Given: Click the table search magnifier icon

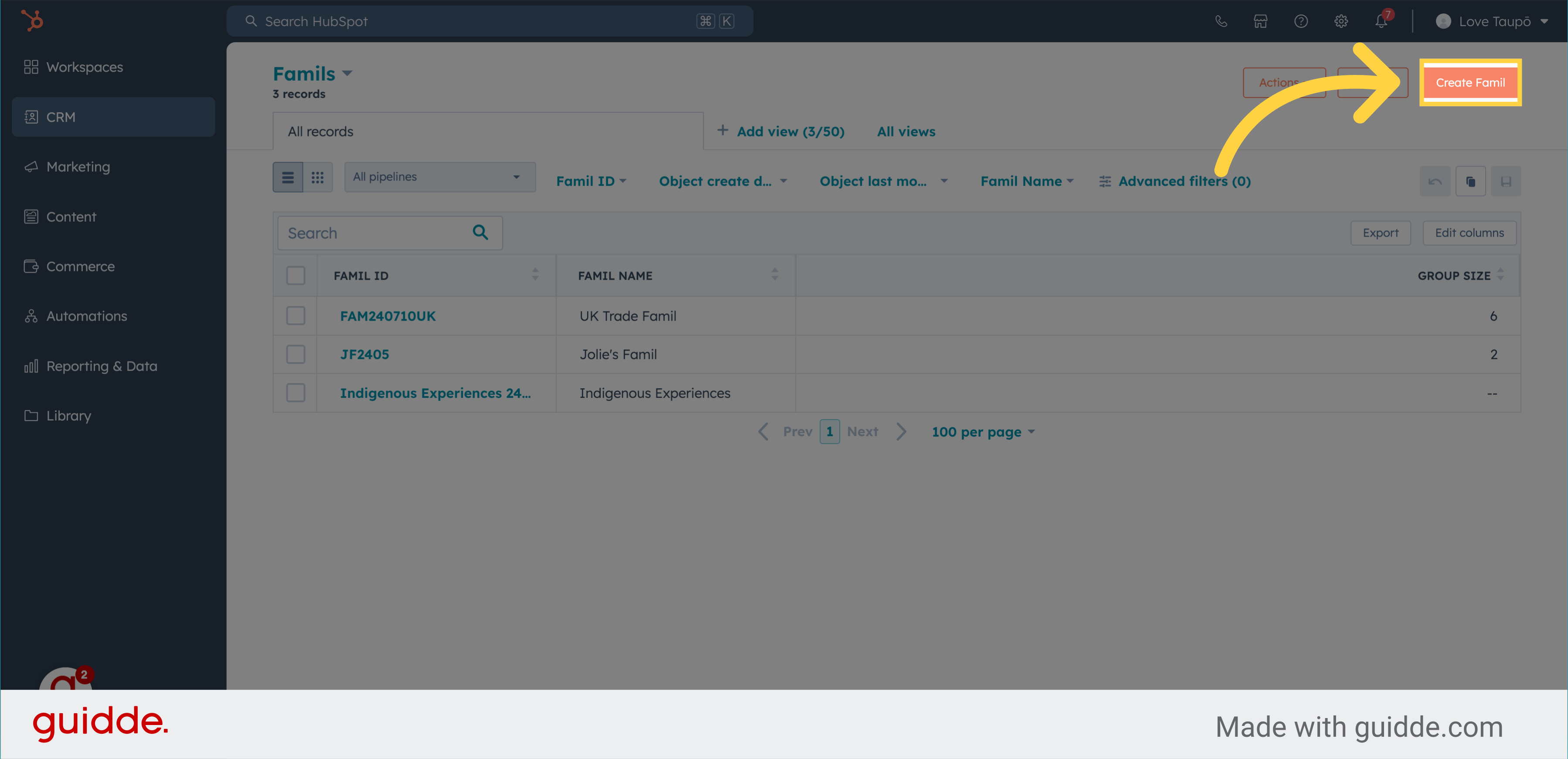Looking at the screenshot, I should (480, 233).
